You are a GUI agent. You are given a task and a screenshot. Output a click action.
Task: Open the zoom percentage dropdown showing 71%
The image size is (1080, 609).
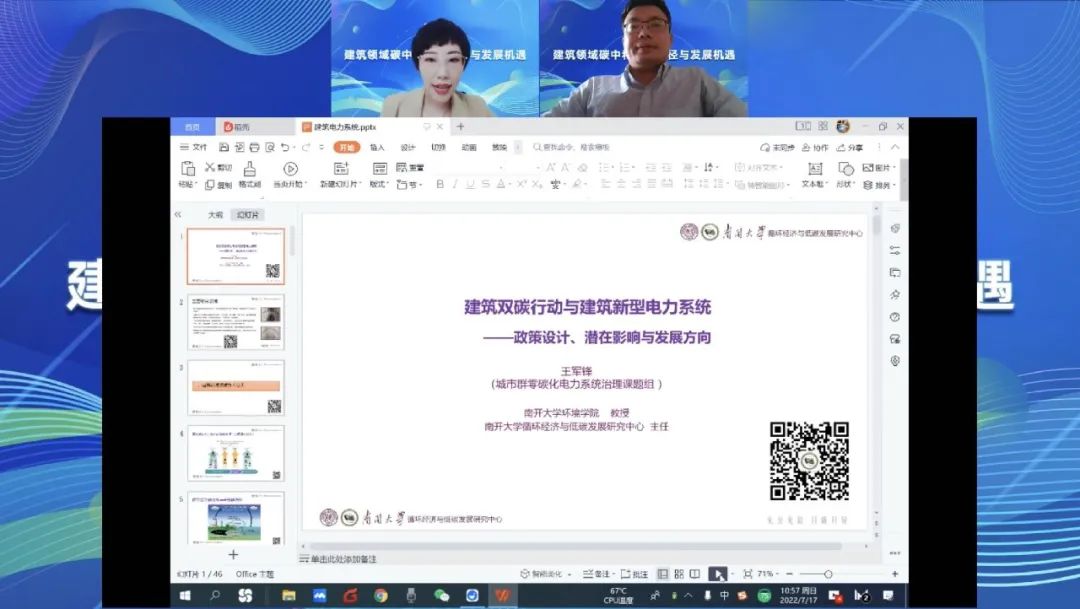coord(767,574)
